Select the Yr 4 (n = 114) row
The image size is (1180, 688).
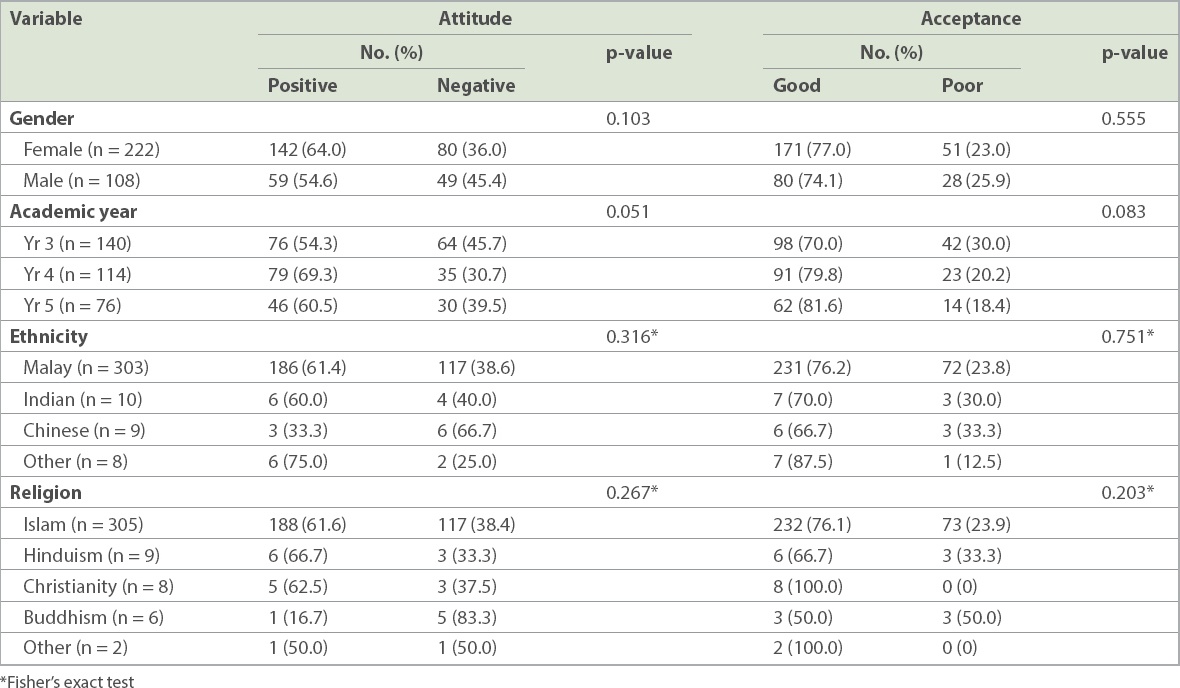point(590,274)
